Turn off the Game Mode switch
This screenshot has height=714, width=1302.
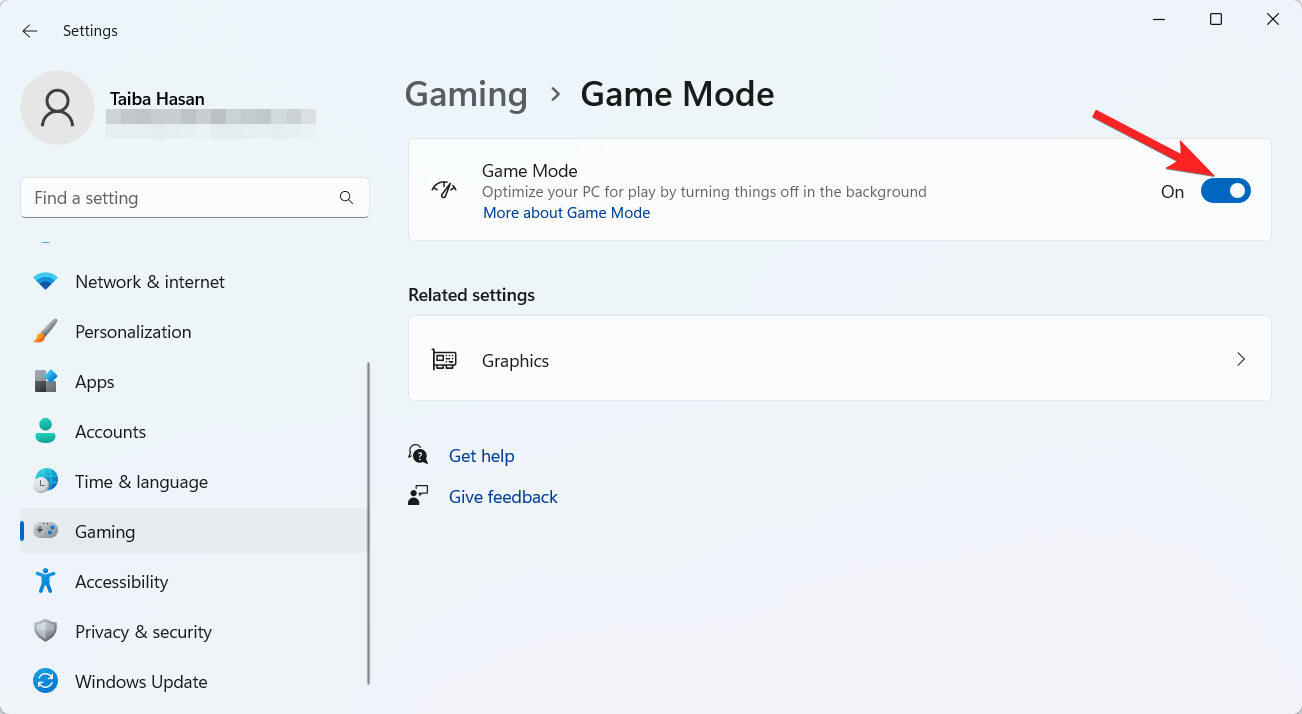[x=1226, y=190]
